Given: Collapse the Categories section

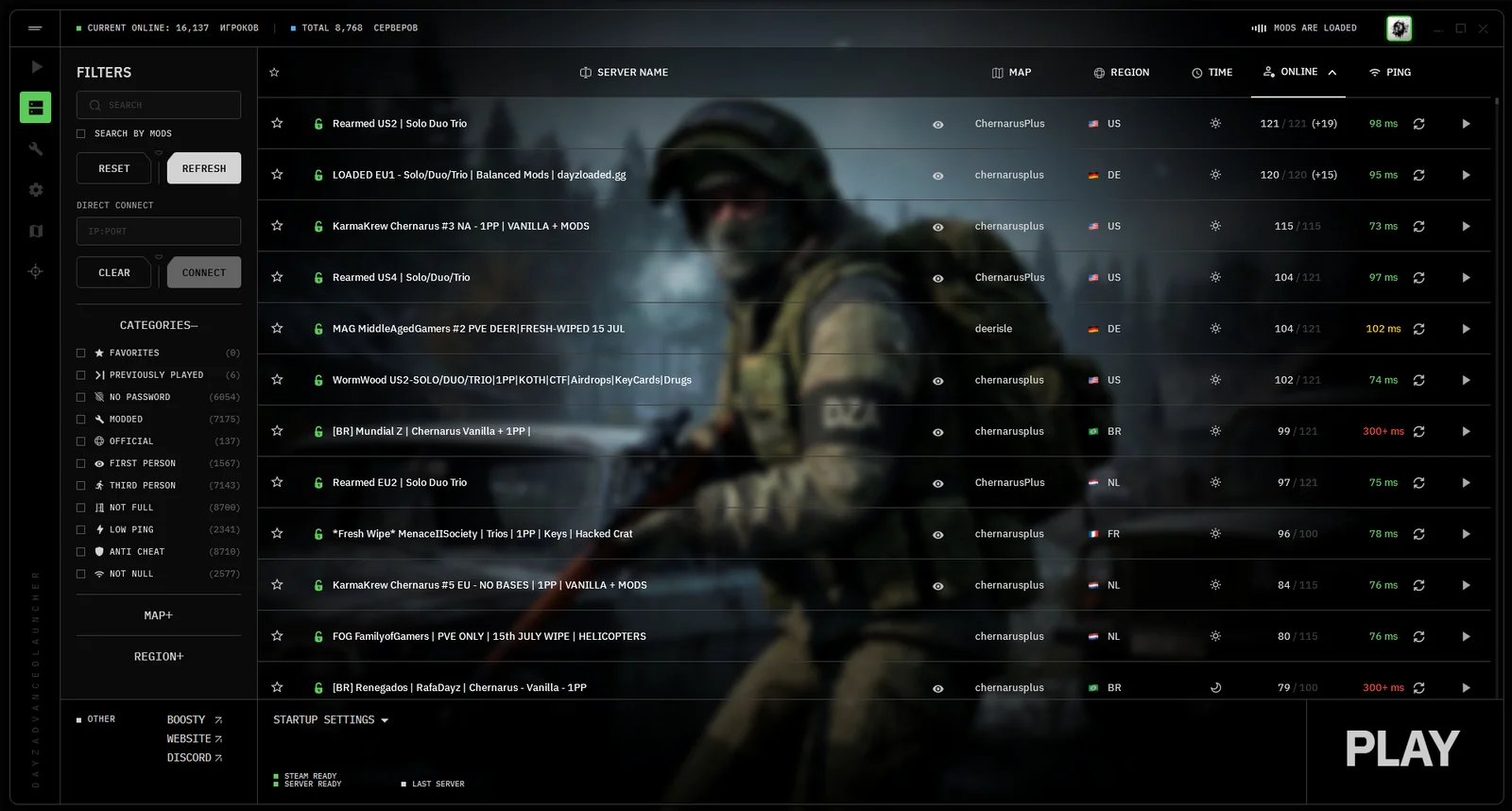Looking at the screenshot, I should [159, 325].
